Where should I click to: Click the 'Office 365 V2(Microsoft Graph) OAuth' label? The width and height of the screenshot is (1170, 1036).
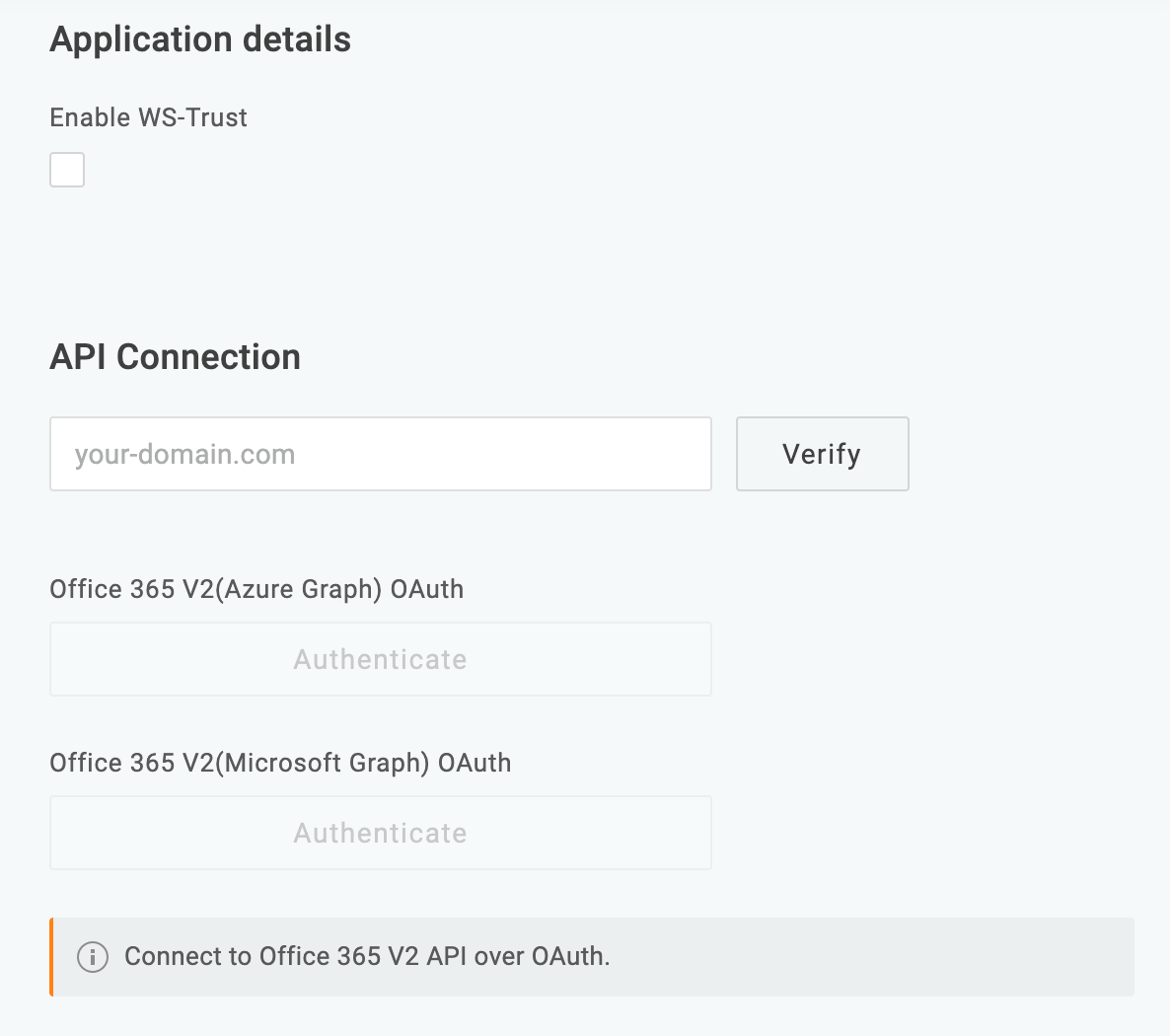click(280, 763)
